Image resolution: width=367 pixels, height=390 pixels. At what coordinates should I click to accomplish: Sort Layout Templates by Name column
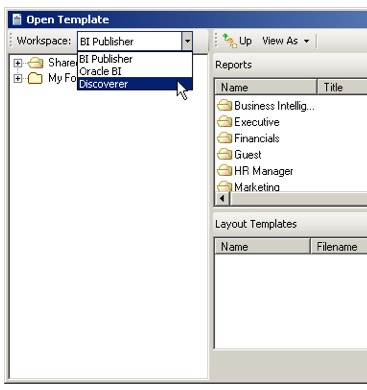tap(262, 247)
